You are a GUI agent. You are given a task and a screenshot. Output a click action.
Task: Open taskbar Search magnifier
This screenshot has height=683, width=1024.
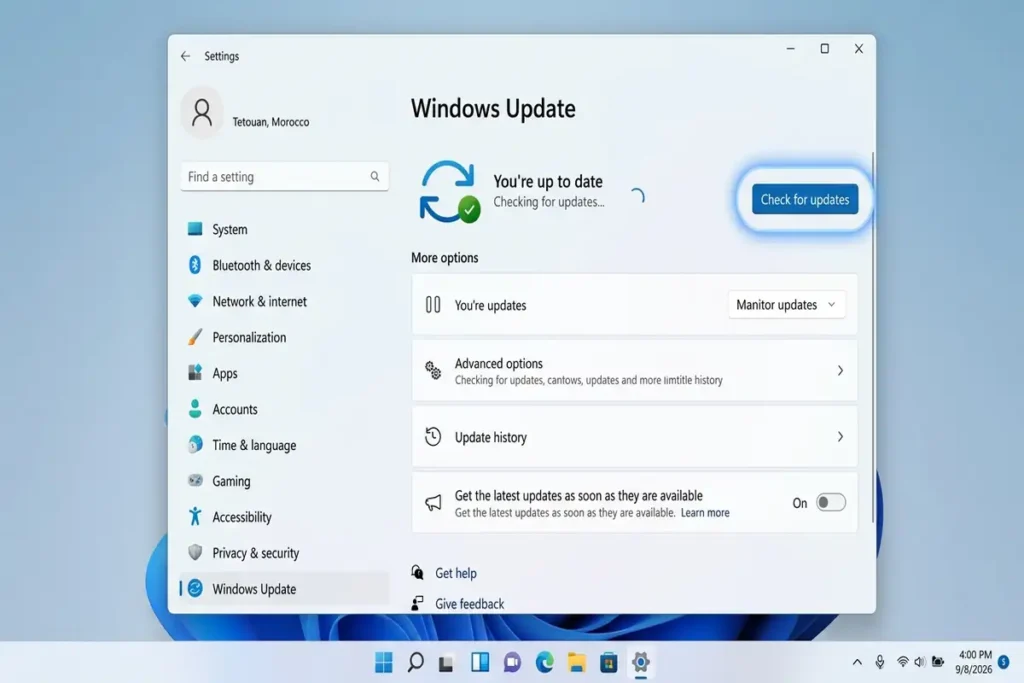pyautogui.click(x=415, y=662)
